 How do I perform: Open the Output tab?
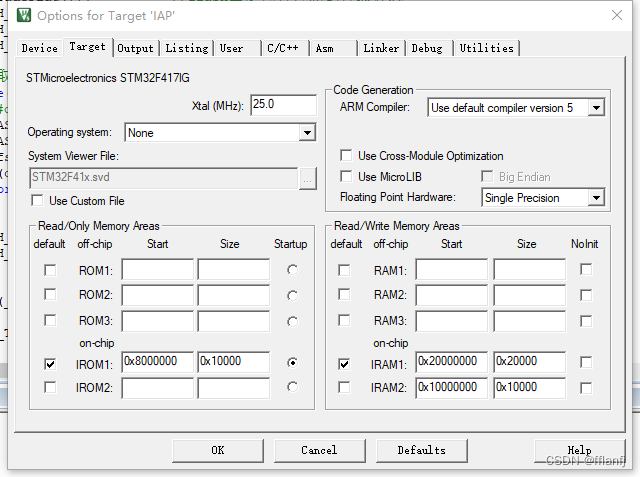click(136, 48)
